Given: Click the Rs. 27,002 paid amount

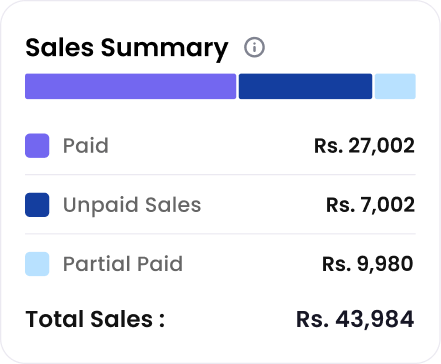Looking at the screenshot, I should (364, 146).
